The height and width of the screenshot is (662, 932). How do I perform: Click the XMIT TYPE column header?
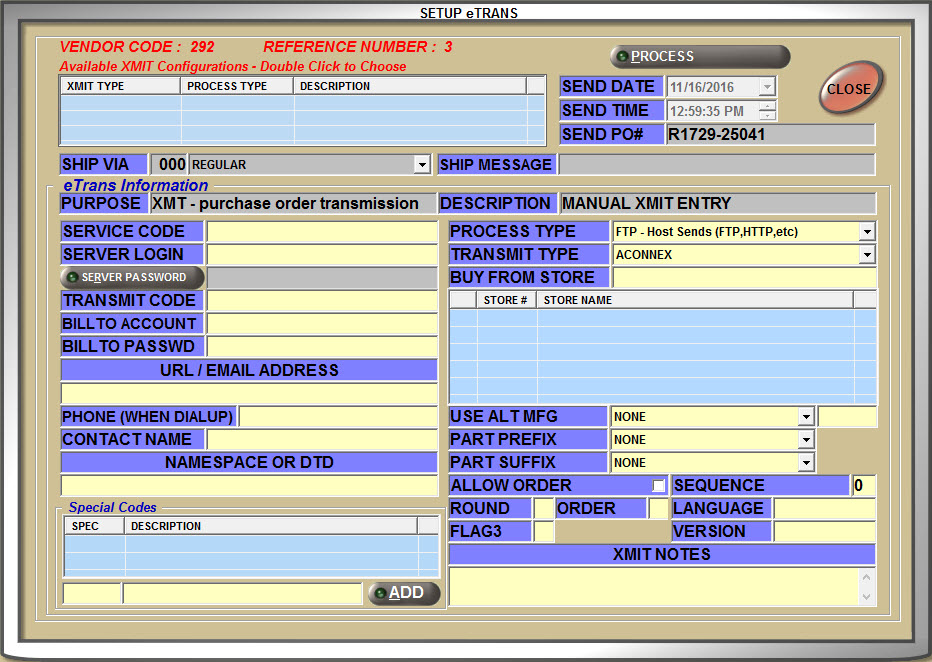[120, 86]
